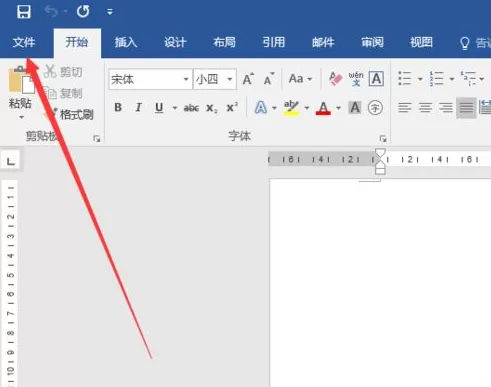This screenshot has height=387, width=491.
Task: Expand the 粘贴 (Paste) options arrow
Action: tap(21, 117)
